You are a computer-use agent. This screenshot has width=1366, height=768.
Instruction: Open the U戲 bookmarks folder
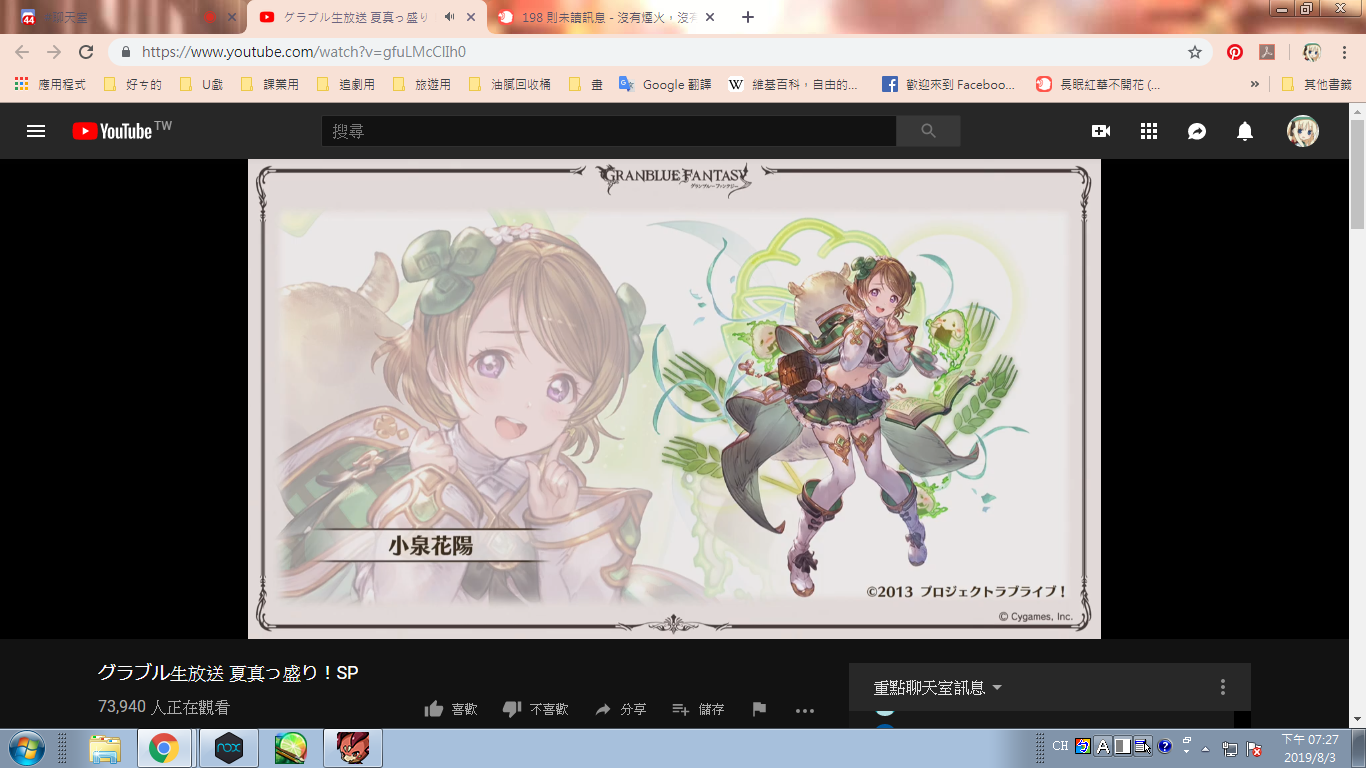pyautogui.click(x=201, y=84)
